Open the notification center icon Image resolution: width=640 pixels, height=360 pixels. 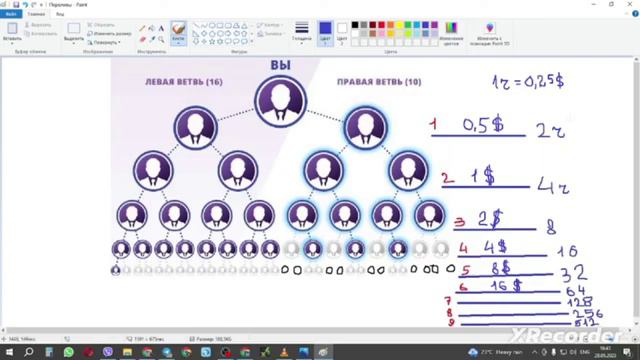click(627, 352)
